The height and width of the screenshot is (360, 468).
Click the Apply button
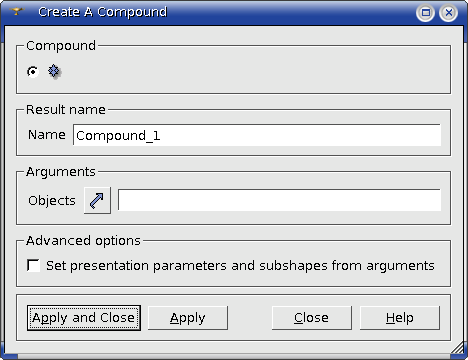click(x=188, y=318)
